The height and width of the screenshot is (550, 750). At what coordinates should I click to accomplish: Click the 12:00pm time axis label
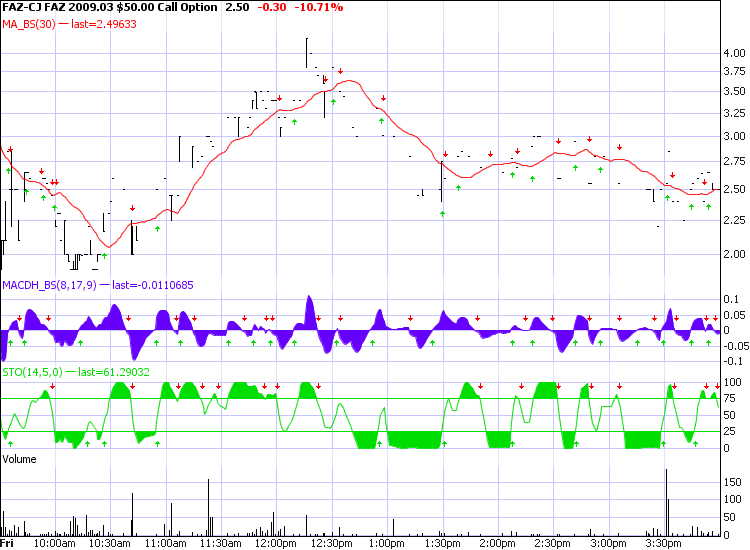[x=276, y=544]
